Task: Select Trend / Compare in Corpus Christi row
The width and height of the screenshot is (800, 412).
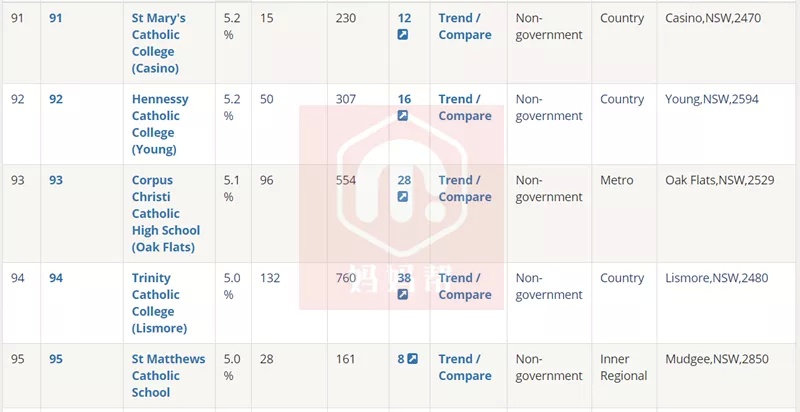Action: [x=465, y=189]
